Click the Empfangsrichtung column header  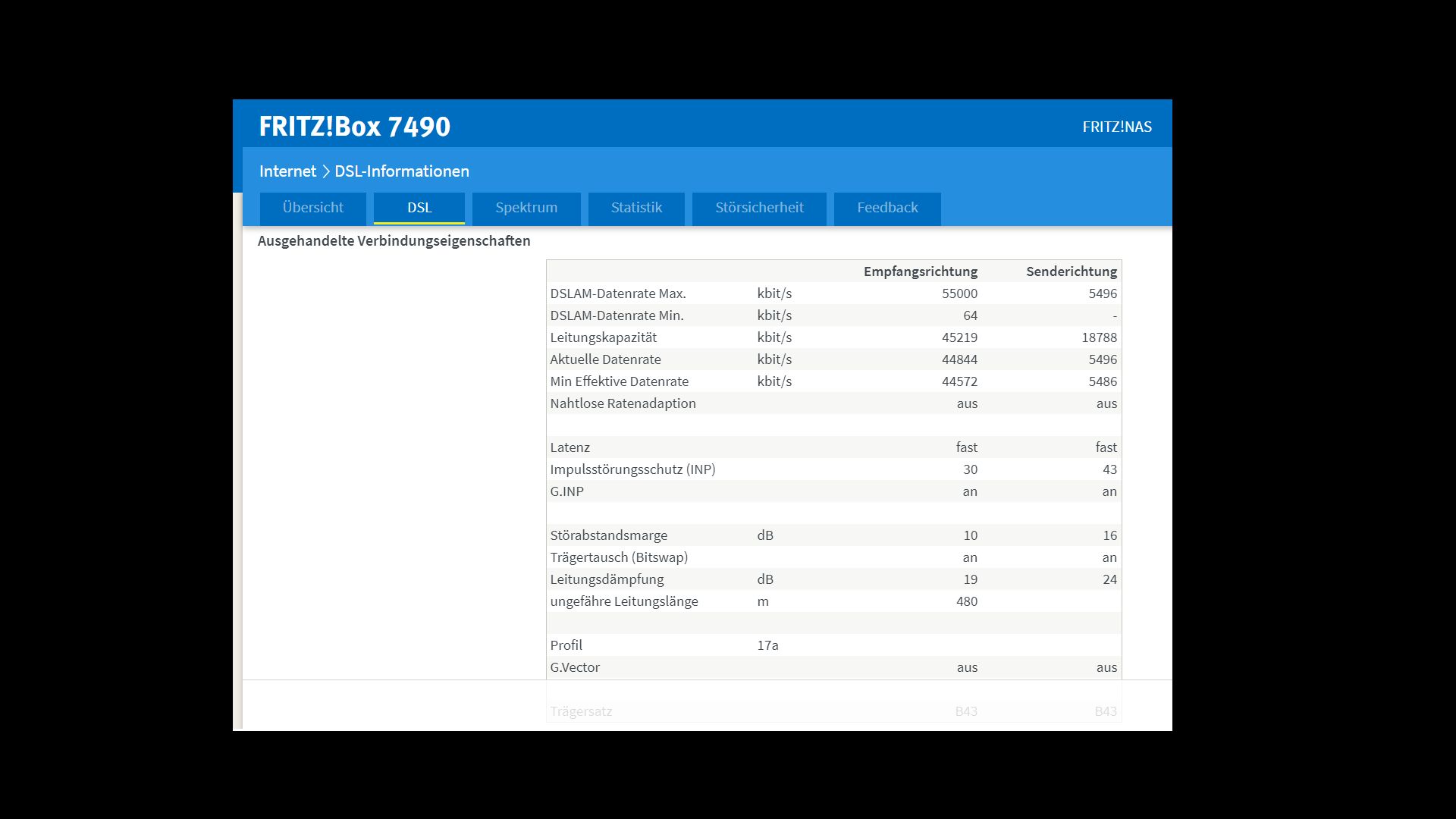[920, 271]
